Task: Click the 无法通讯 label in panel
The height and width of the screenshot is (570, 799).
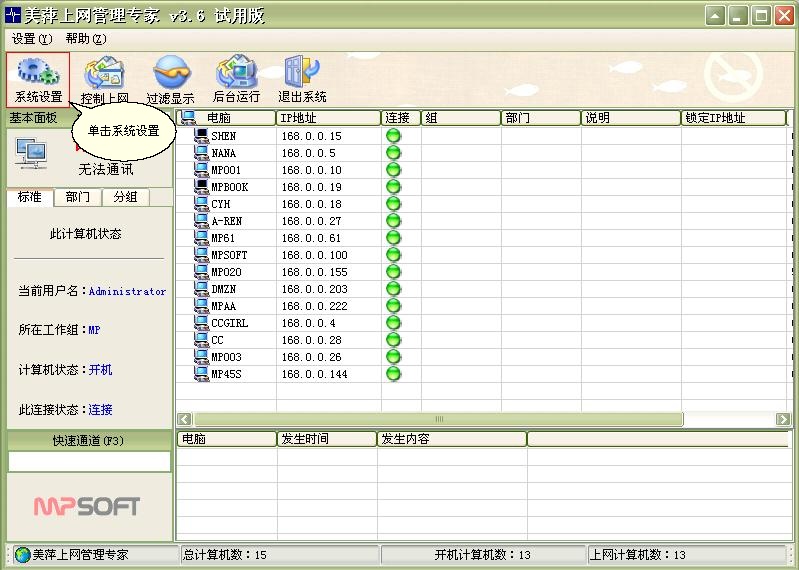Action: [x=106, y=169]
